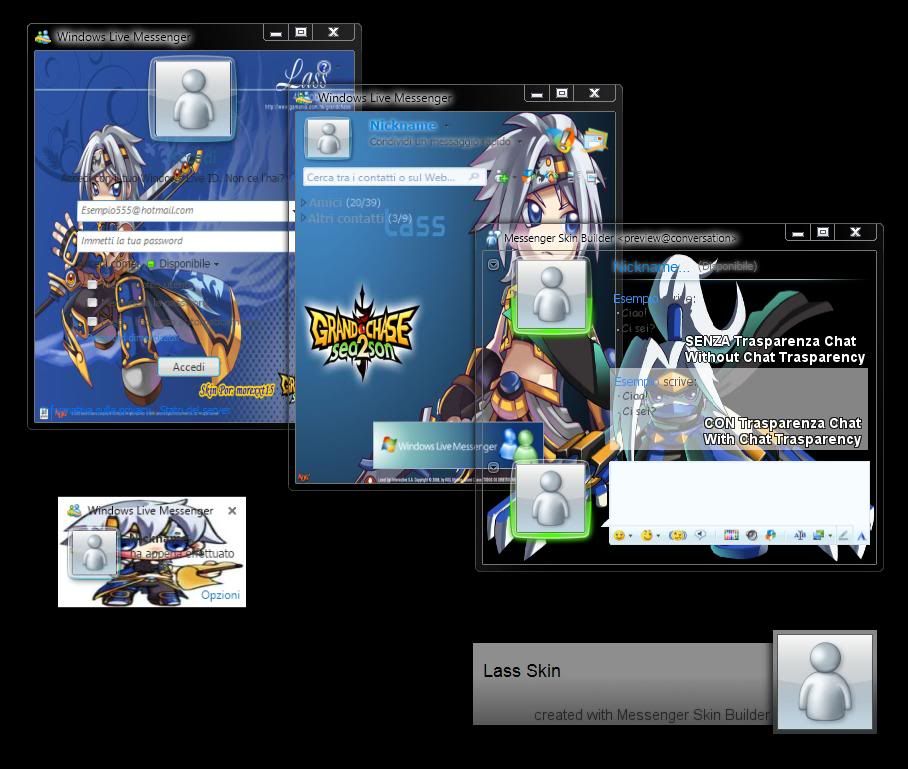The width and height of the screenshot is (908, 769).
Task: Click the Opzioni link in notification popup
Action: coord(220,595)
